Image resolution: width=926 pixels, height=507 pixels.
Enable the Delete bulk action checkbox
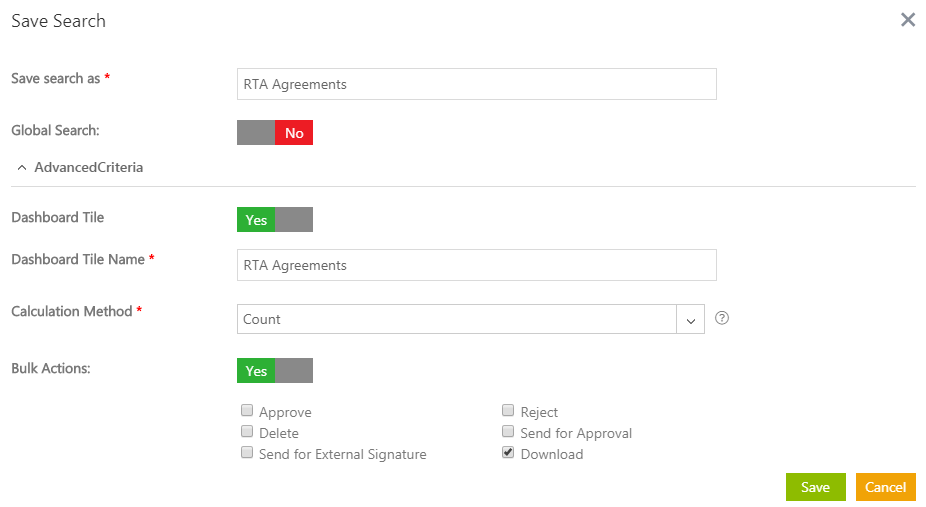246,432
